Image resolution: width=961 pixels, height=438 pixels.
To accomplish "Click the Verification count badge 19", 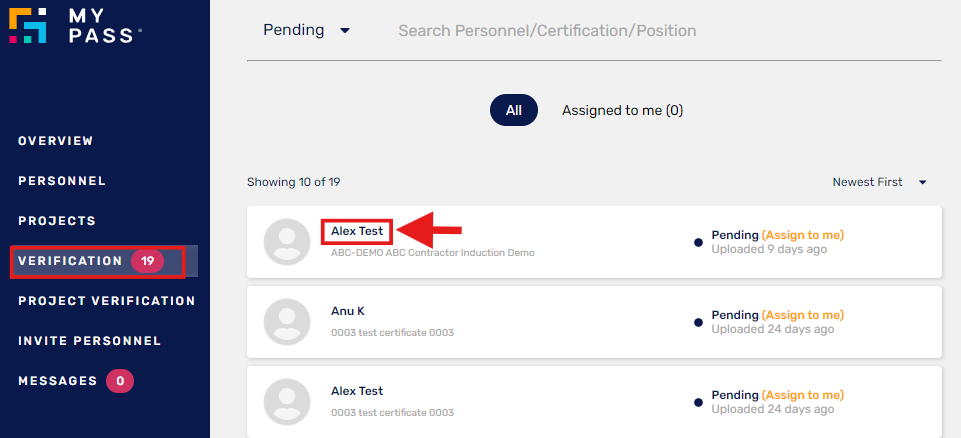I will [147, 261].
